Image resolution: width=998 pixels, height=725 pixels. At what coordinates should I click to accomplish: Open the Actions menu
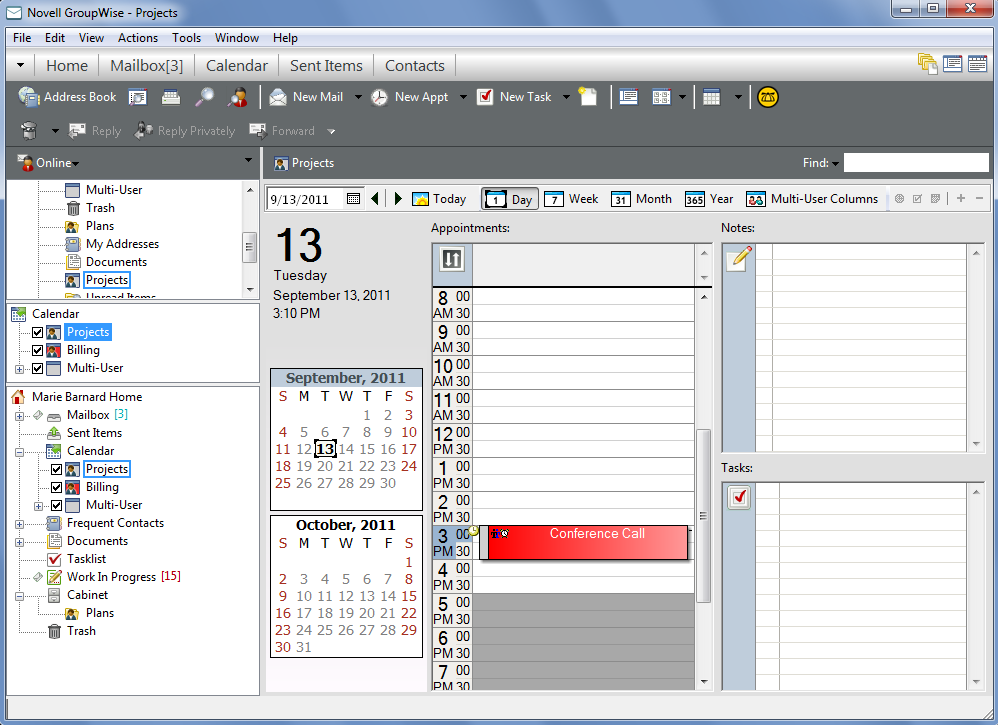click(137, 38)
